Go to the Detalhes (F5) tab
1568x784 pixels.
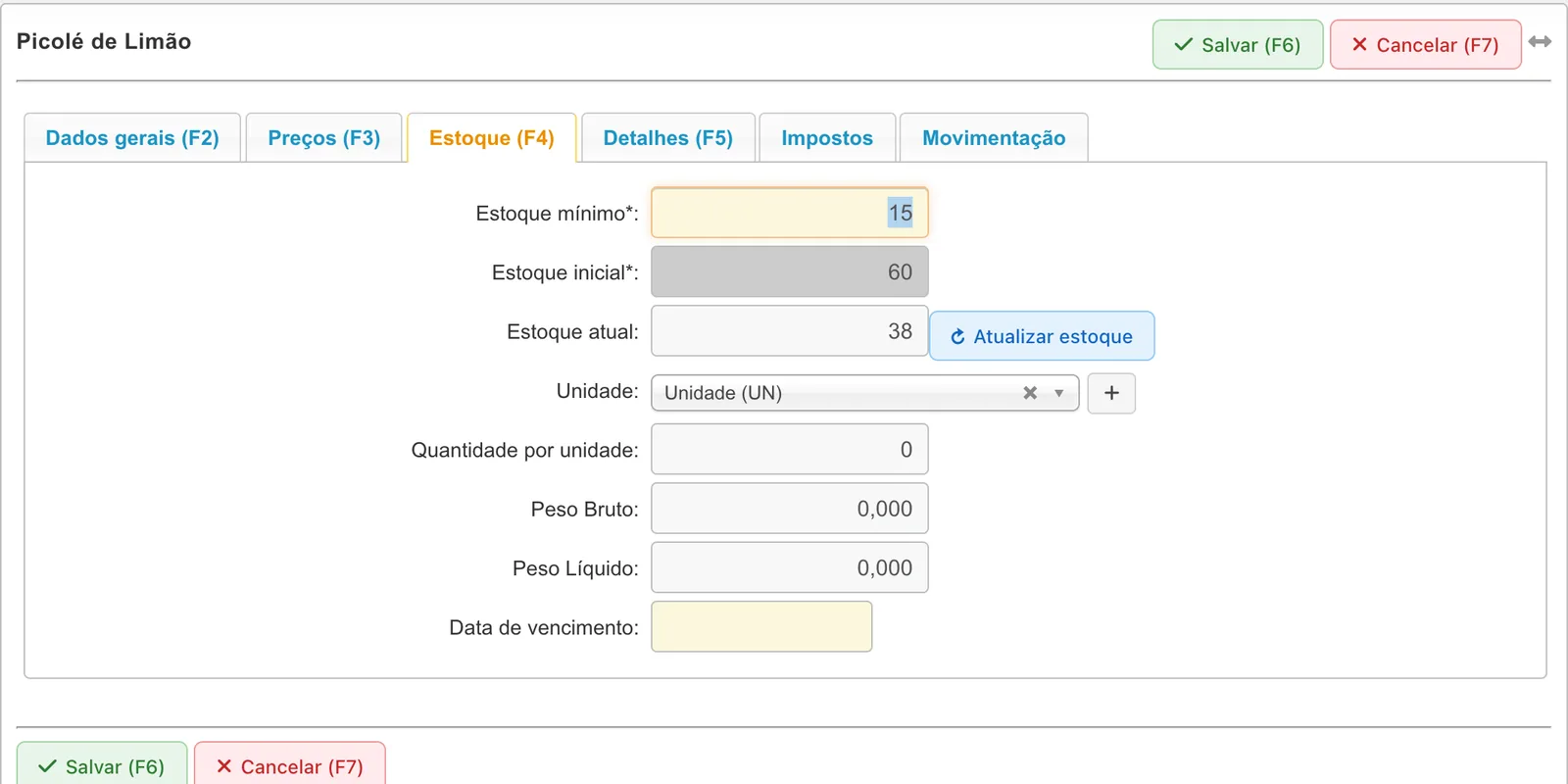[x=668, y=138]
